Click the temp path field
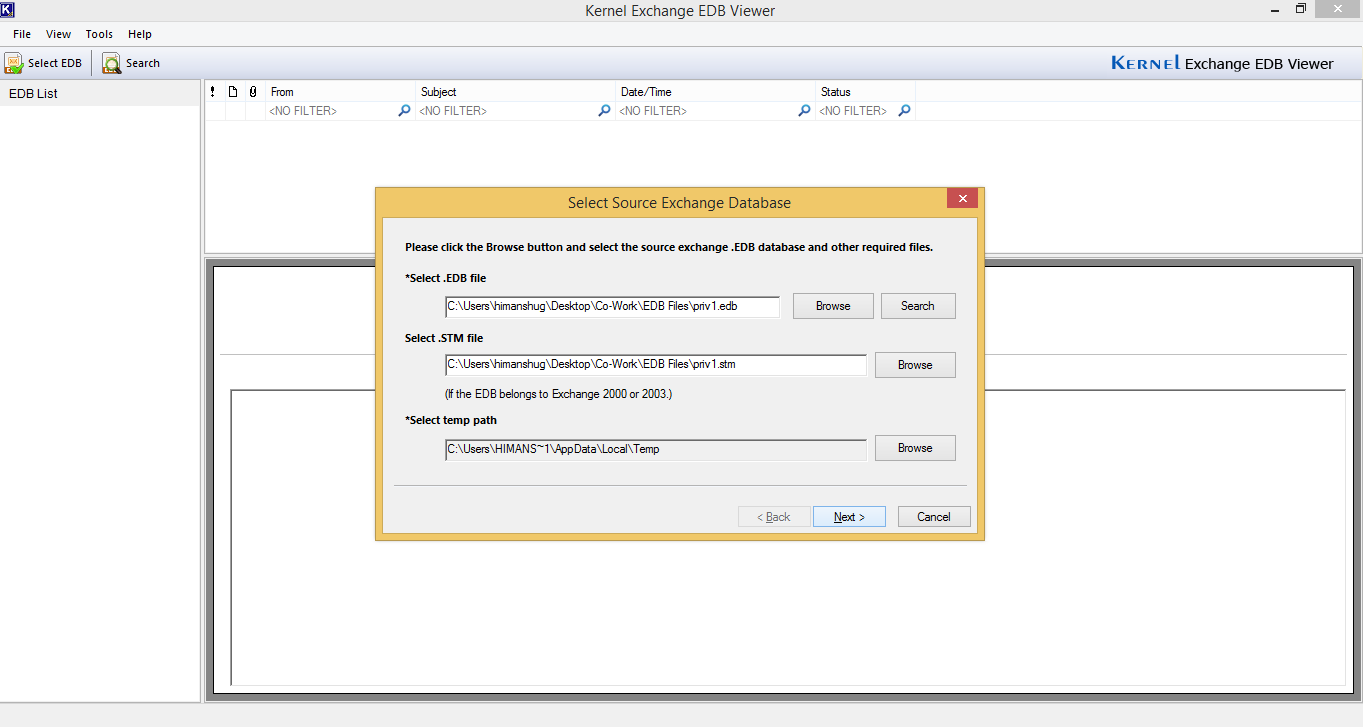 [x=656, y=449]
